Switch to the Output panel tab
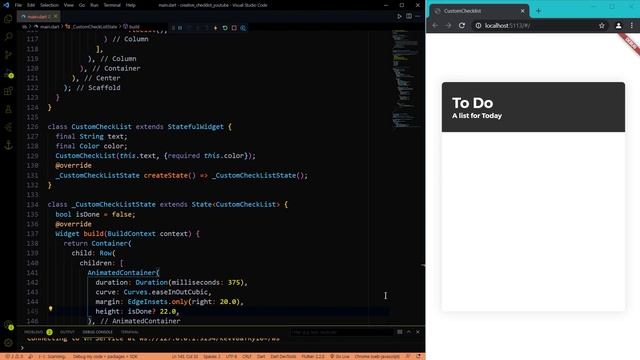The width and height of the screenshot is (640, 360). (67, 332)
